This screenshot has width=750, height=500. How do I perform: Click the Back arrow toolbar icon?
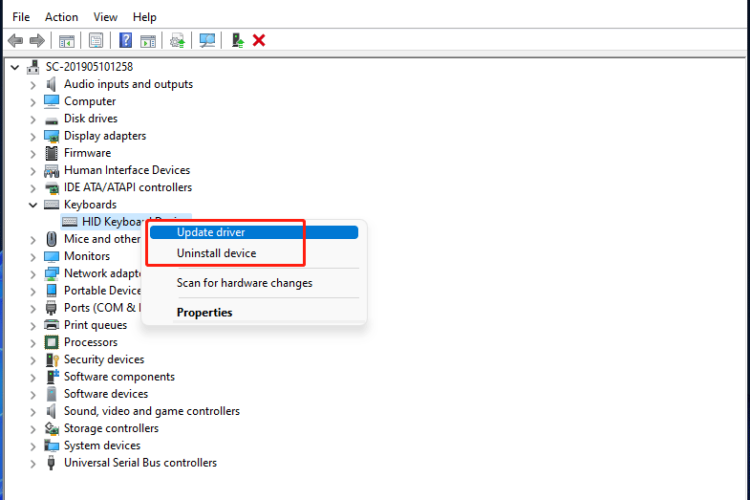pyautogui.click(x=15, y=40)
